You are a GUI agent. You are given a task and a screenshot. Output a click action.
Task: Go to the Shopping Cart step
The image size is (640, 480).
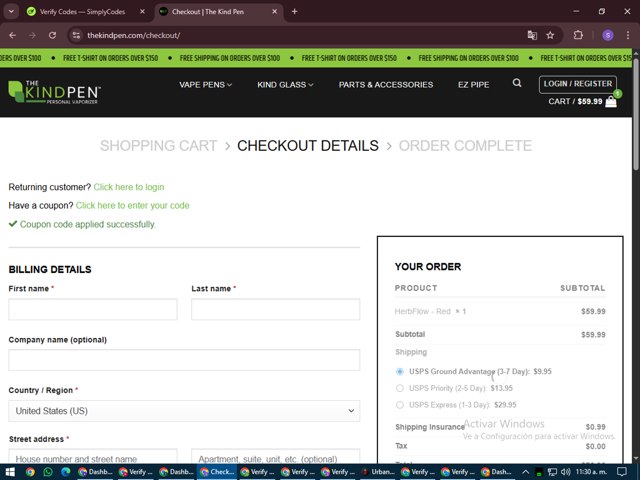point(158,146)
